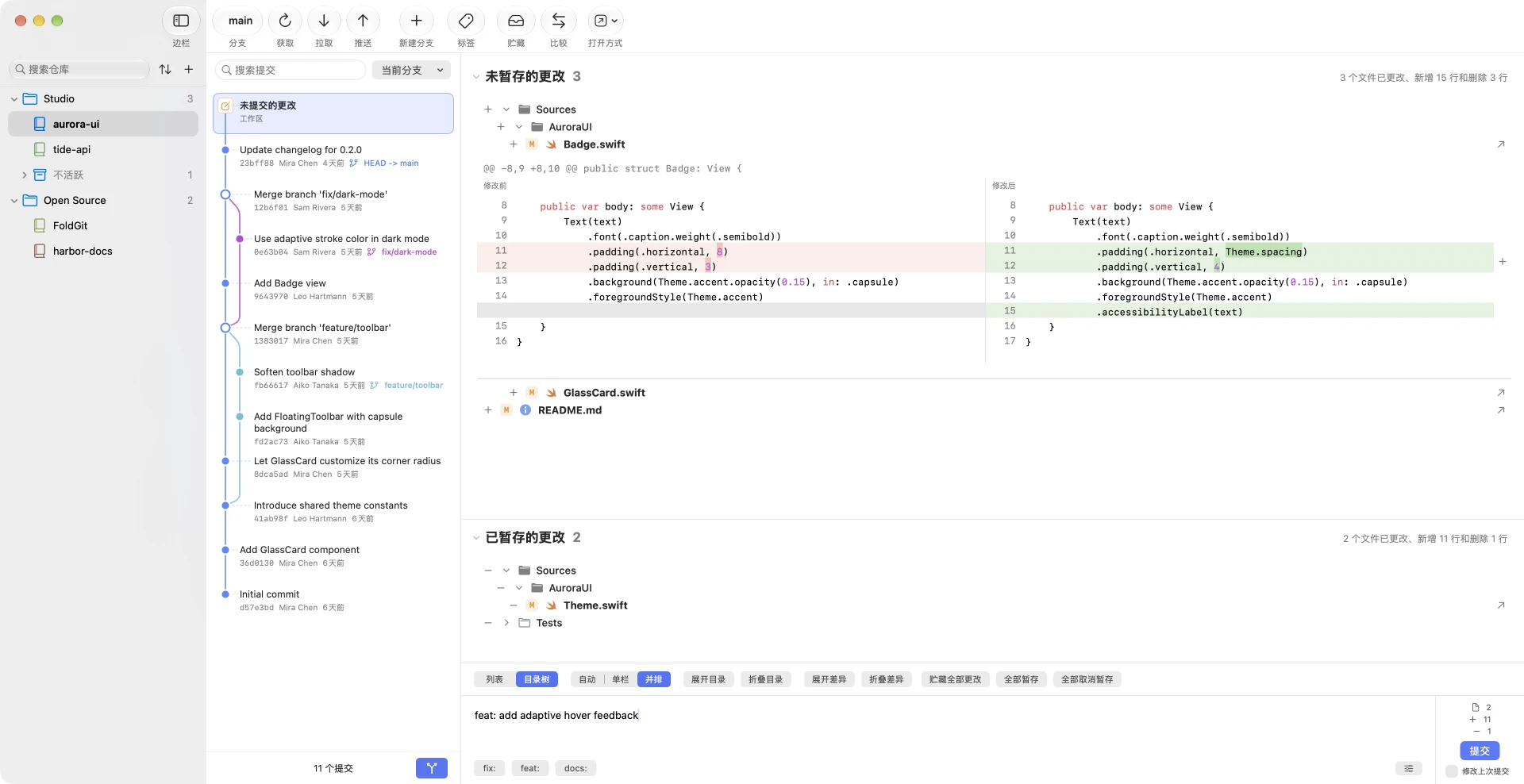Image resolution: width=1524 pixels, height=784 pixels.
Task: Unstage Theme.swift with its minus icon
Action: (x=514, y=605)
